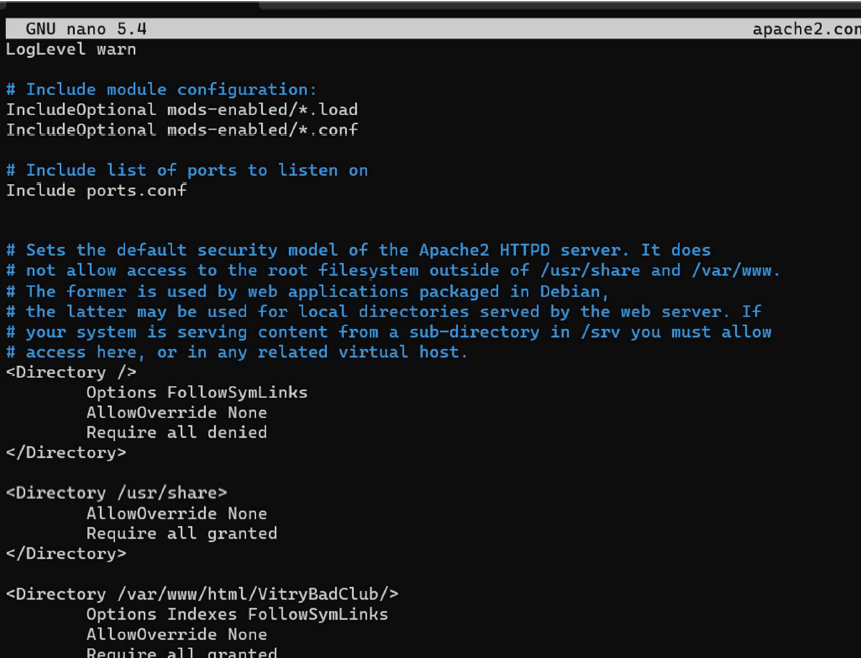Place cursor on LogLevel warn line
Viewport: 861px width, 658px height.
(x=71, y=49)
